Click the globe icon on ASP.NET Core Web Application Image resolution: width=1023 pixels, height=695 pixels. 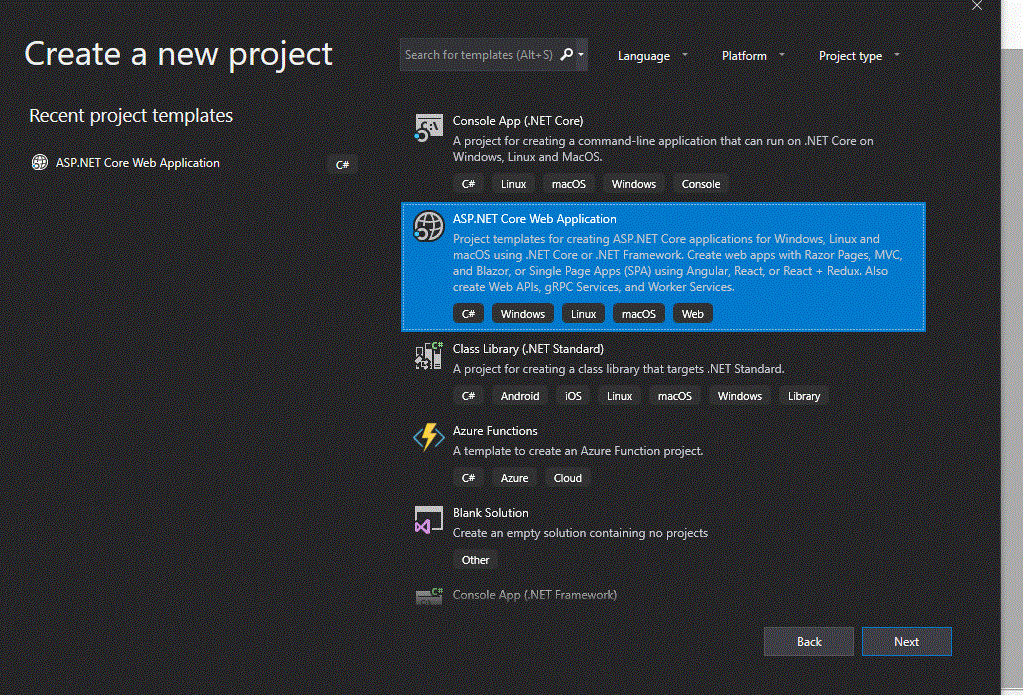[428, 226]
